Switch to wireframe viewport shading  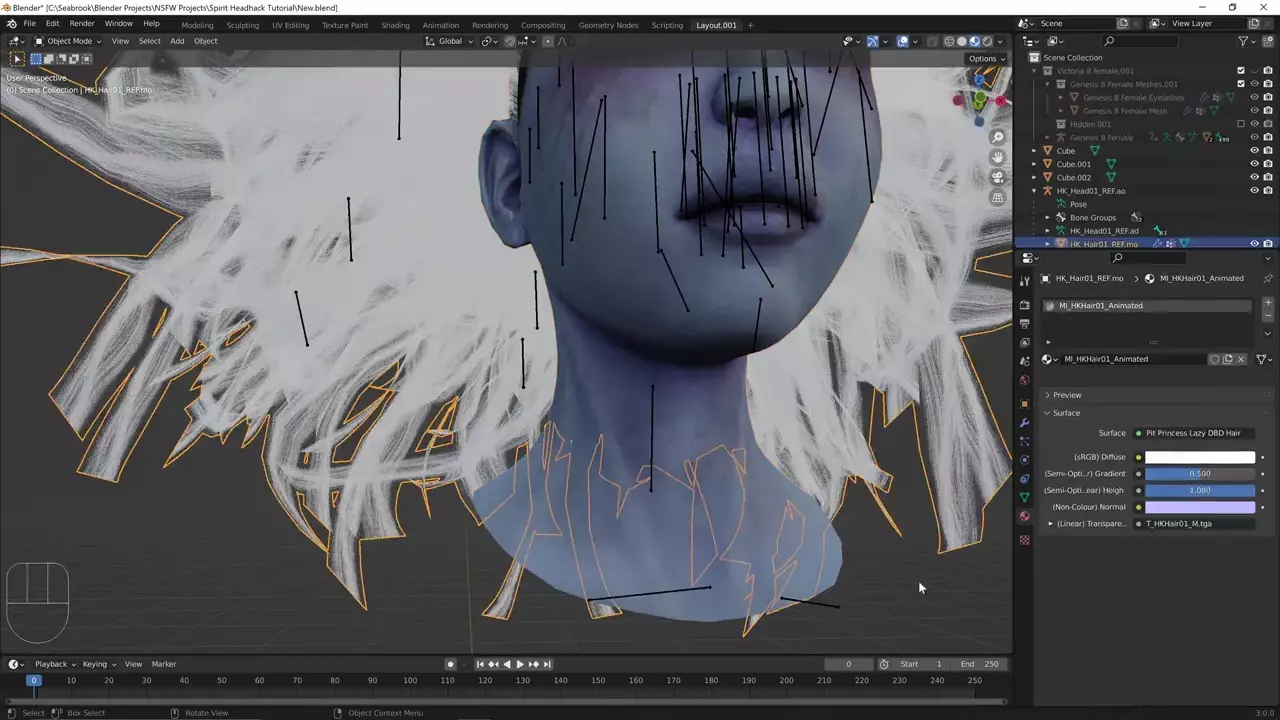[x=948, y=41]
